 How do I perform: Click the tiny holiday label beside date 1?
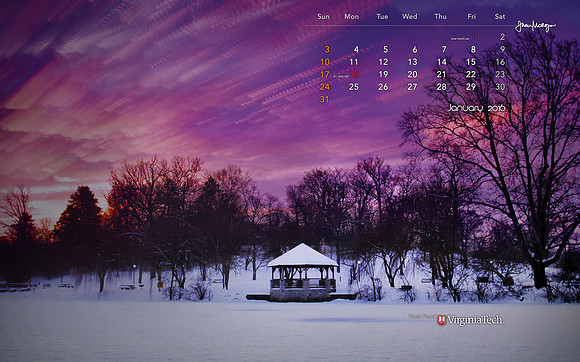pos(460,38)
